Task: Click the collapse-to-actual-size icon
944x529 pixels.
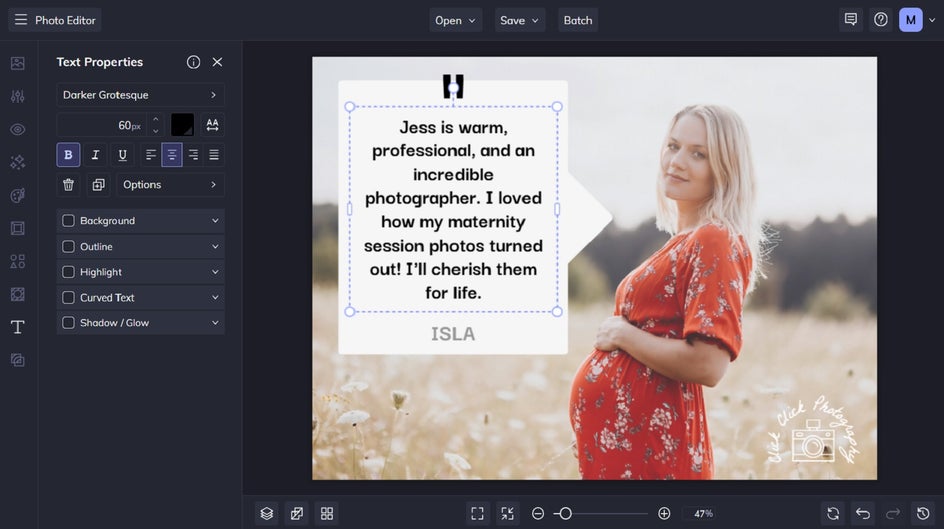Action: [x=508, y=513]
